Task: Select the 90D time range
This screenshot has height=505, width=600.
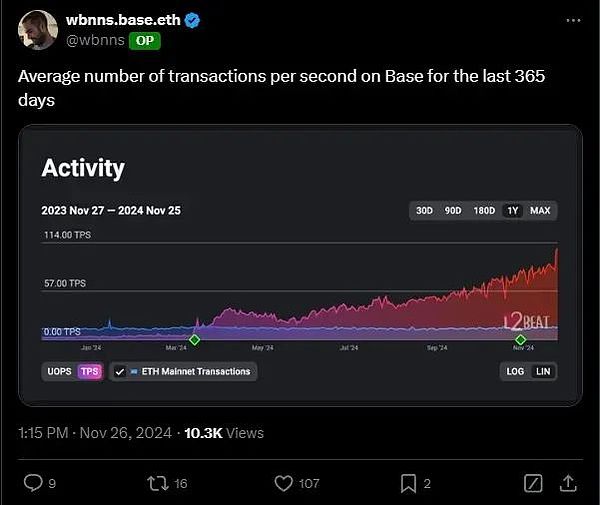Action: pyautogui.click(x=452, y=211)
